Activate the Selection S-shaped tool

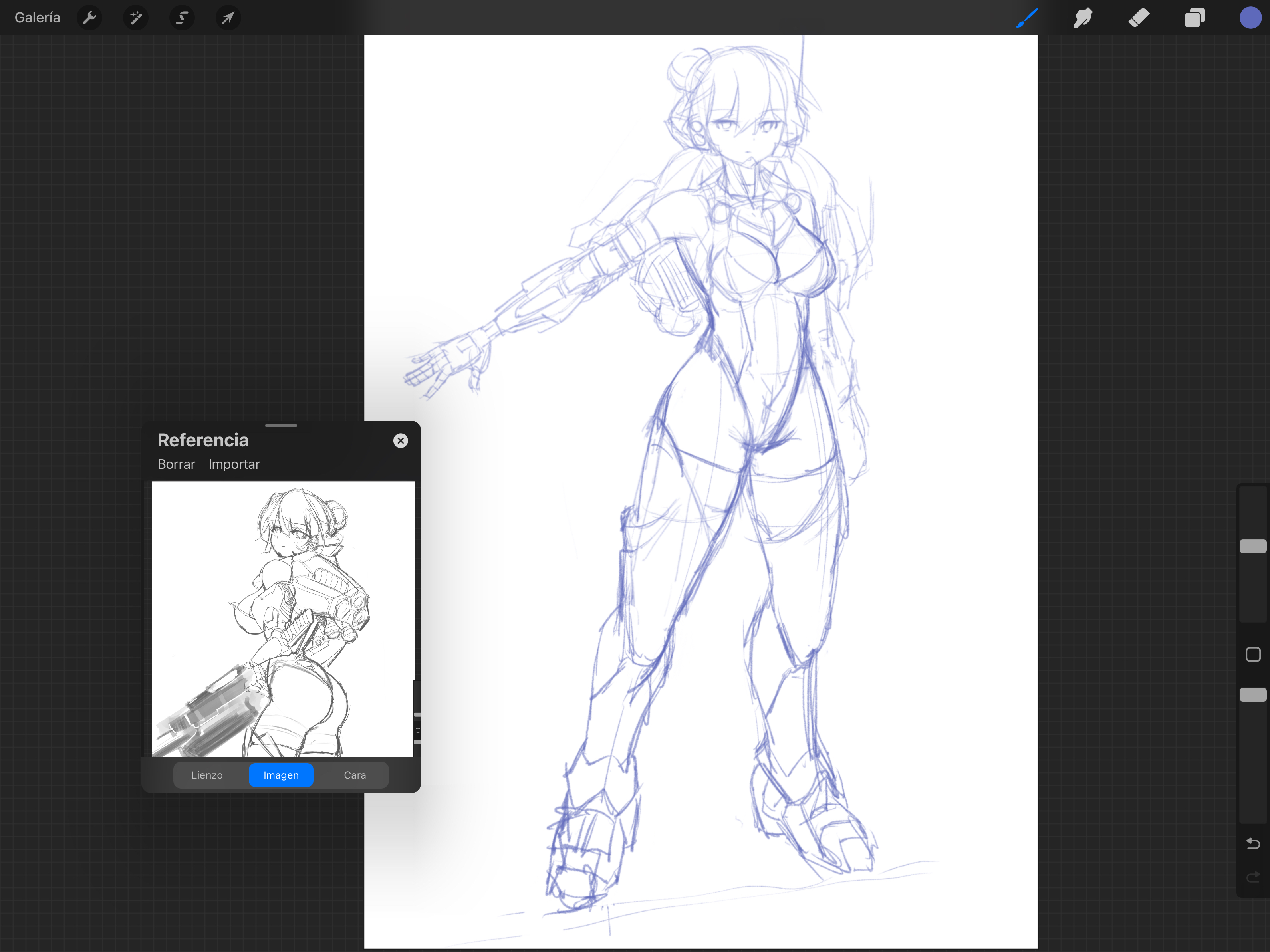[182, 18]
